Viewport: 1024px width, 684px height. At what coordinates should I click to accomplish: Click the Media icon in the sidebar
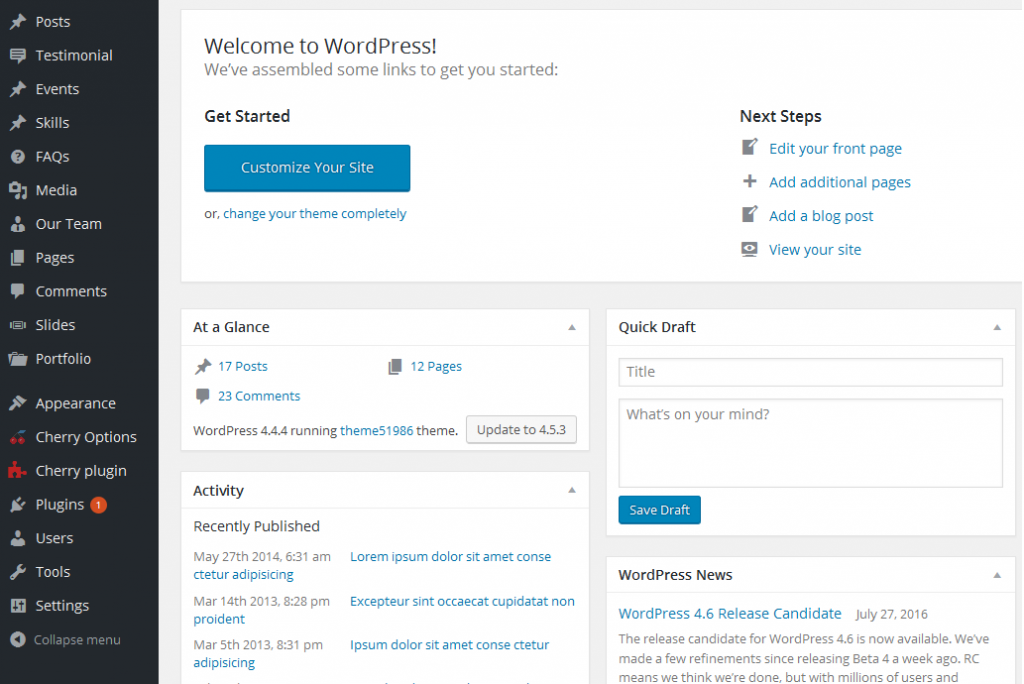[18, 190]
